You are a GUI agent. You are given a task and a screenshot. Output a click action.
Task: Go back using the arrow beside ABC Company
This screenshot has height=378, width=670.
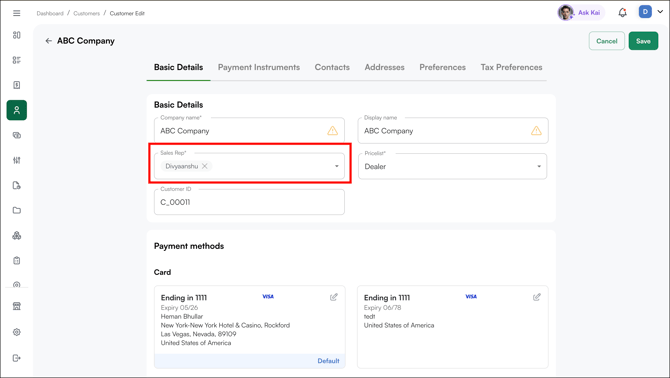point(48,41)
